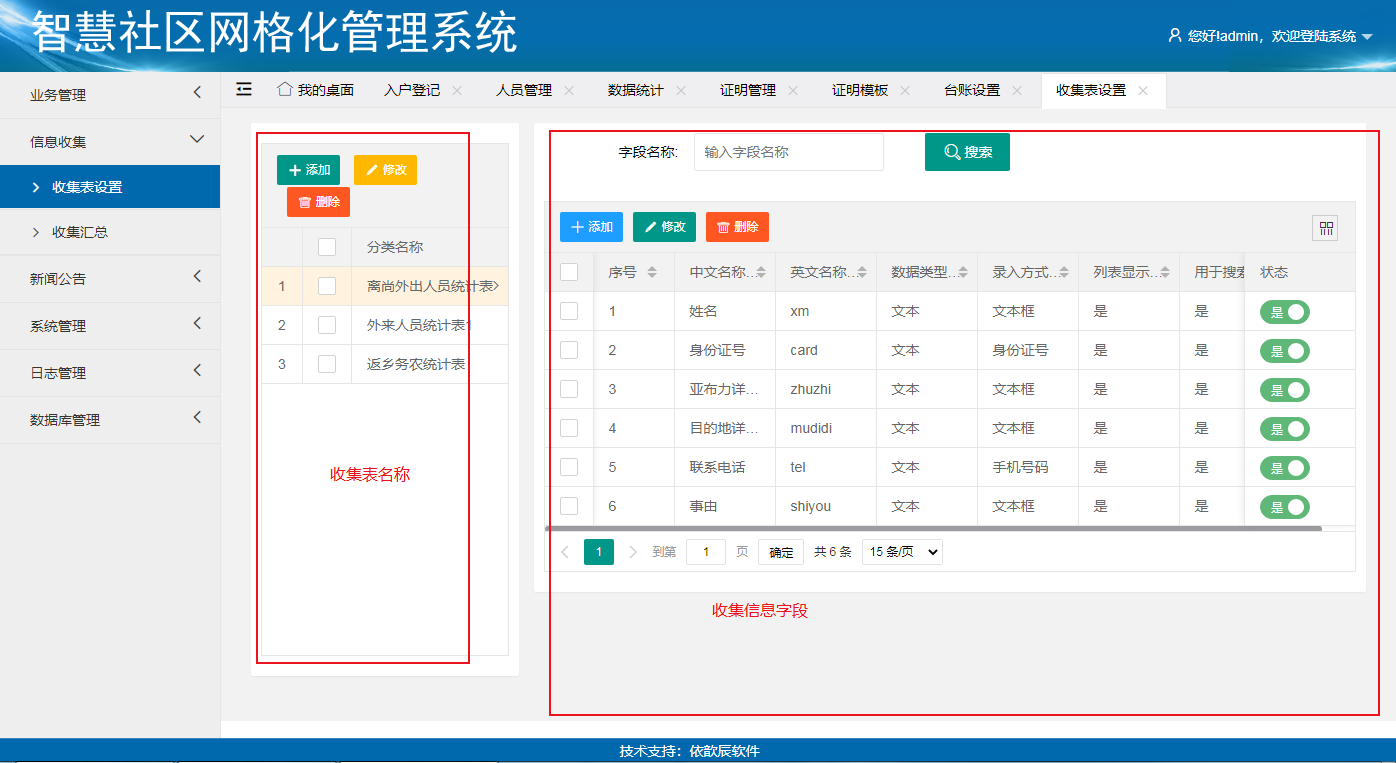
Task: Open 收集汇总 in the sidebar
Action: [80, 232]
